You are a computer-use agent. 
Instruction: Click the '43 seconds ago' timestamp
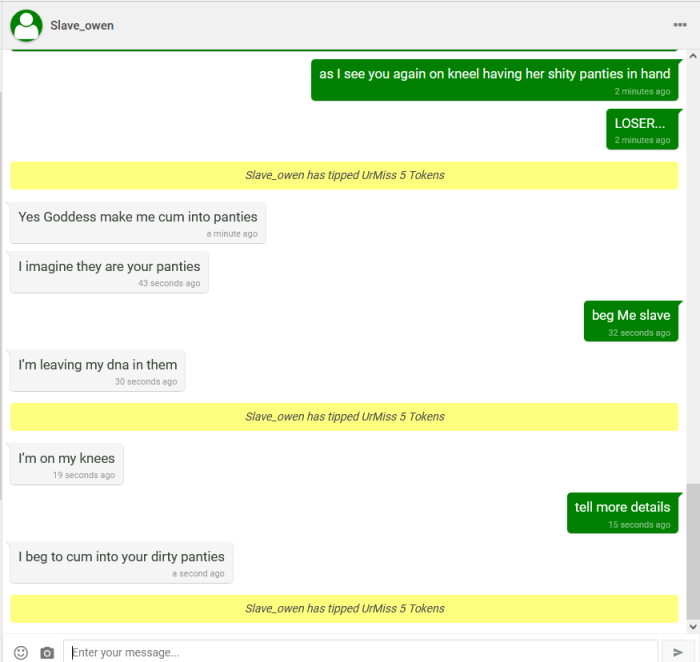pyautogui.click(x=169, y=283)
